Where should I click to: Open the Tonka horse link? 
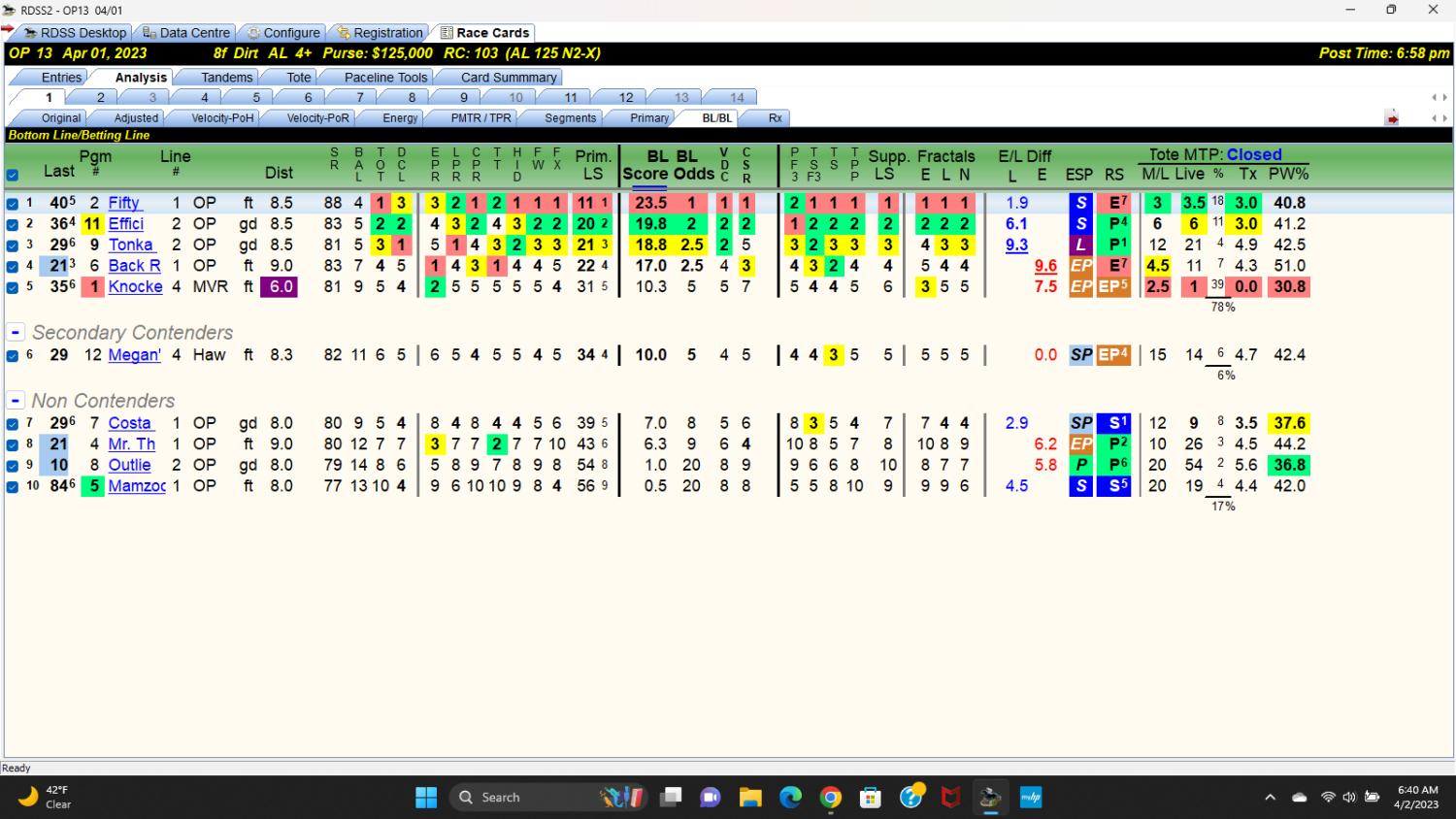(x=130, y=245)
